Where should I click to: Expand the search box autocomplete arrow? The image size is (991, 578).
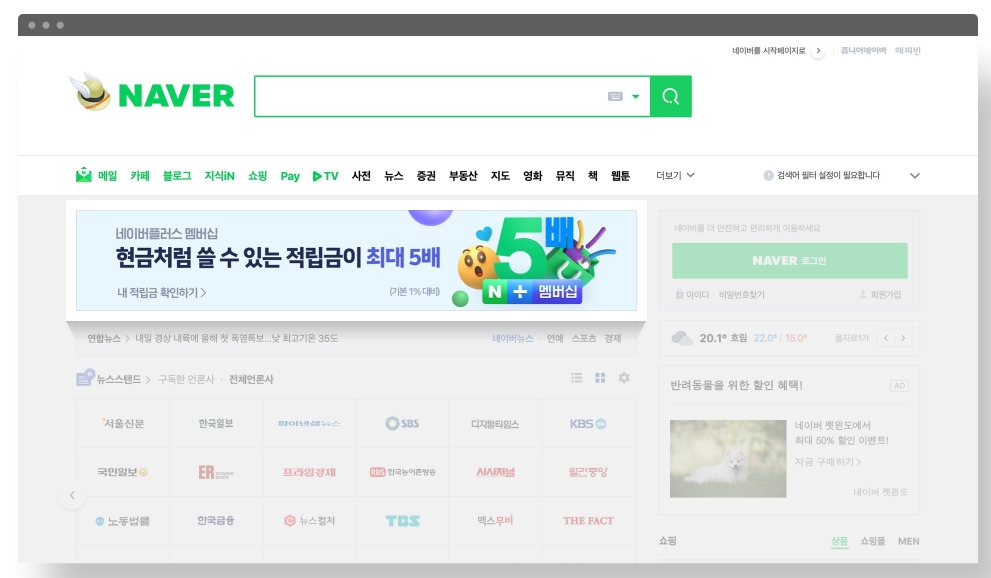[x=636, y=97]
